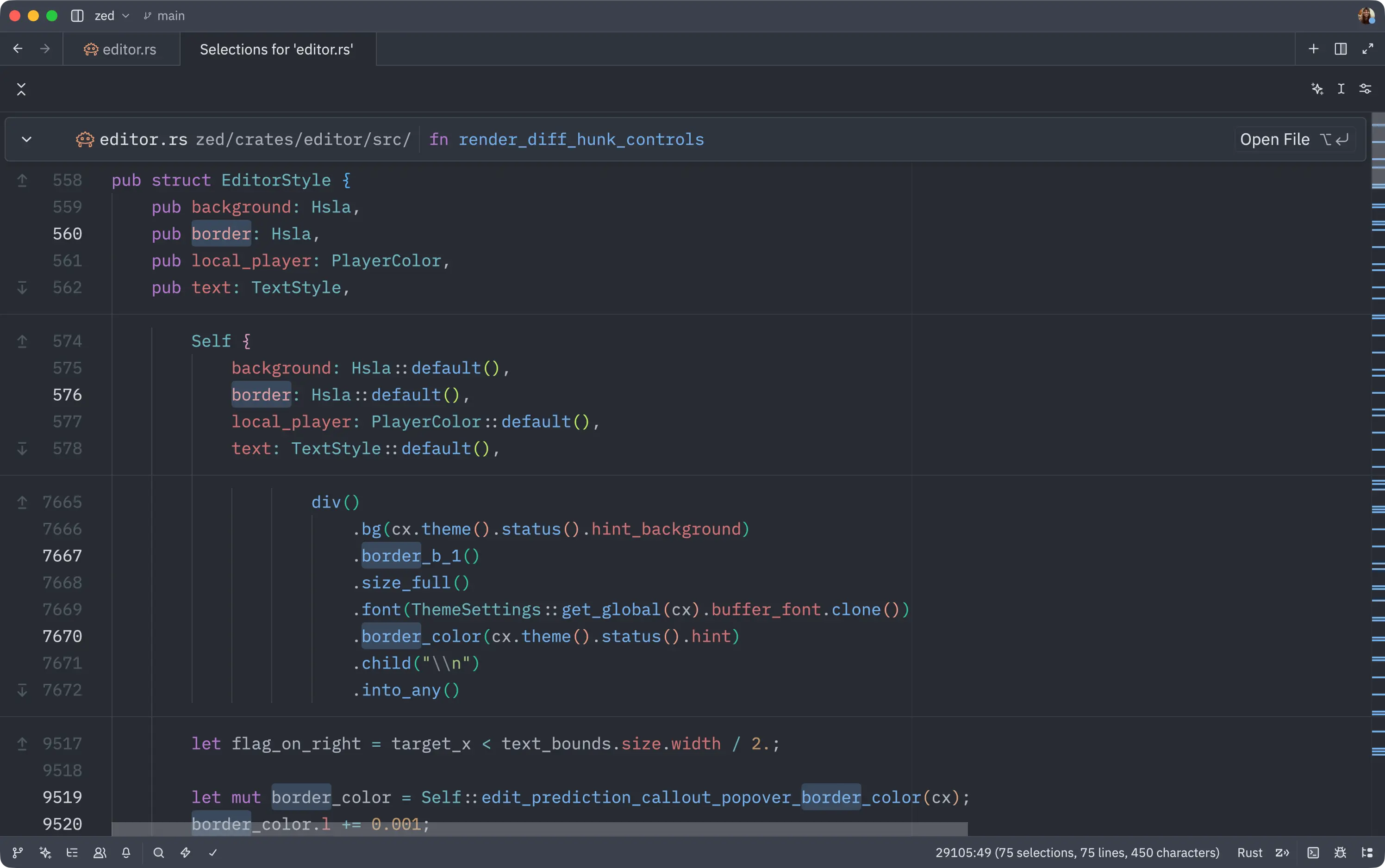This screenshot has height=868, width=1385.
Task: Toggle the left dock panel icon in title bar
Action: coord(77,16)
